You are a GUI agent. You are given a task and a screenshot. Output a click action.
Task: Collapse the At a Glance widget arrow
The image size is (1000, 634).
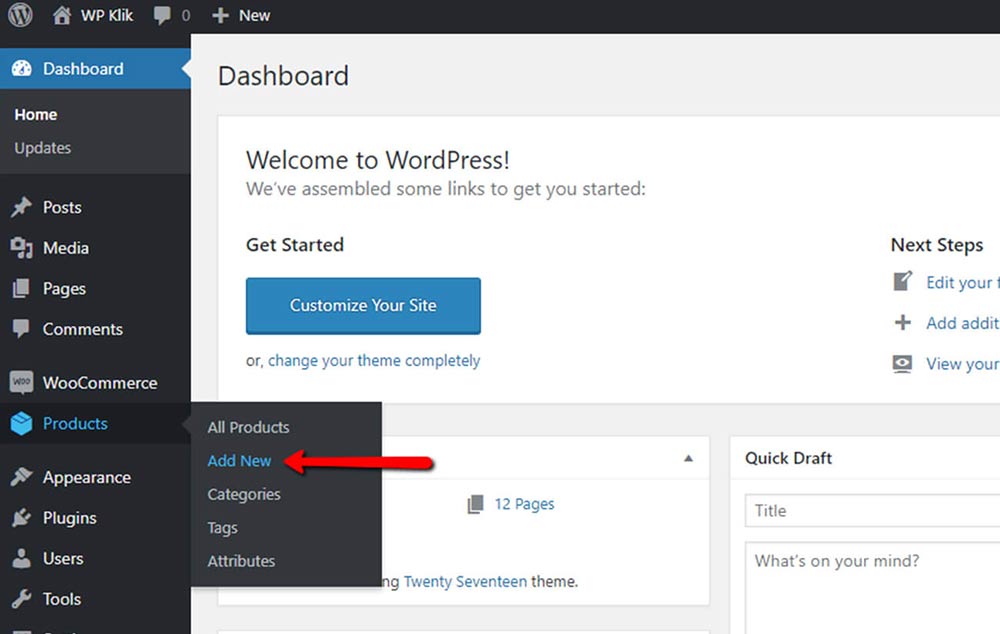pos(688,458)
